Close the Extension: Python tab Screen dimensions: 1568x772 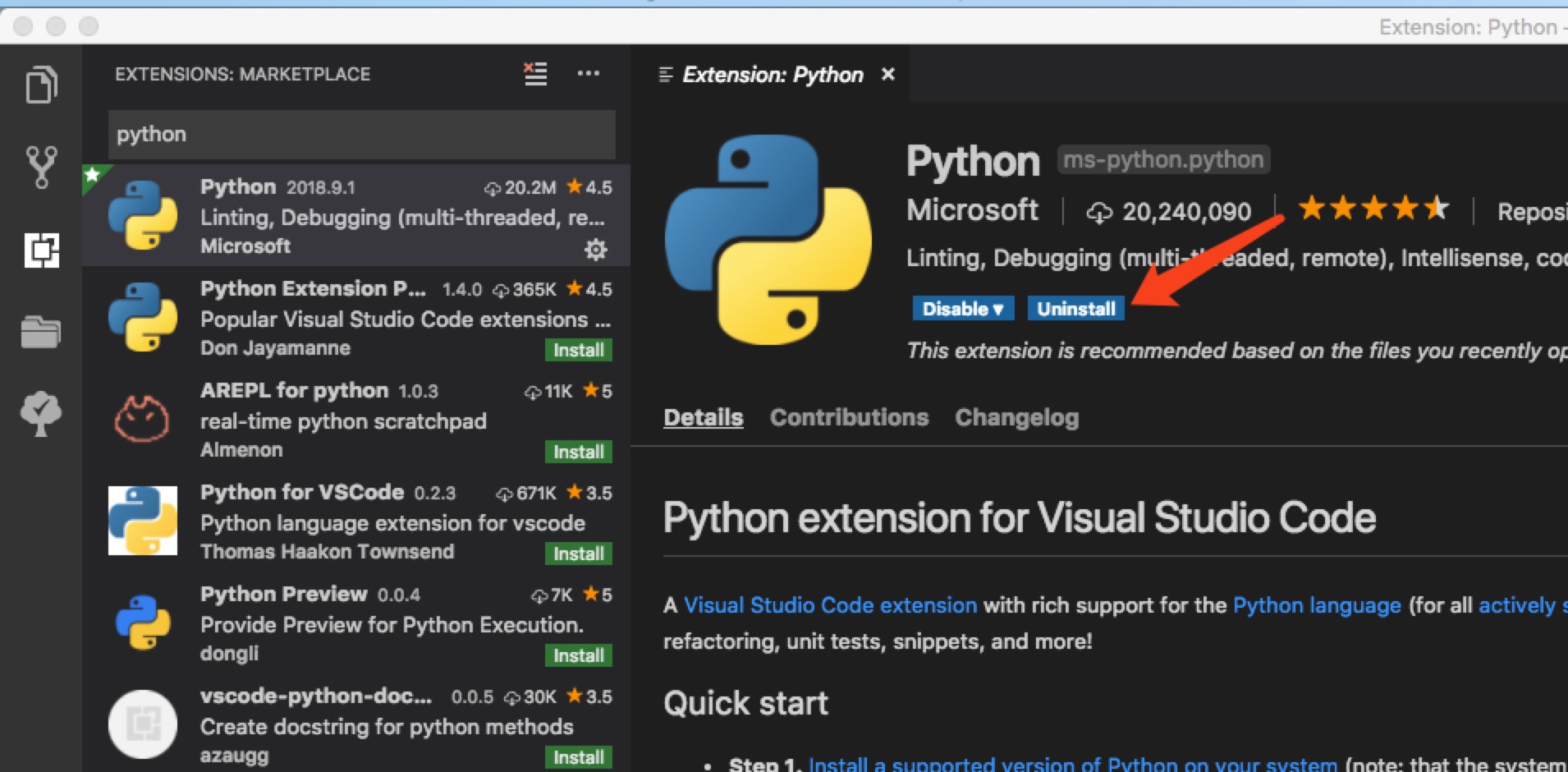point(887,75)
